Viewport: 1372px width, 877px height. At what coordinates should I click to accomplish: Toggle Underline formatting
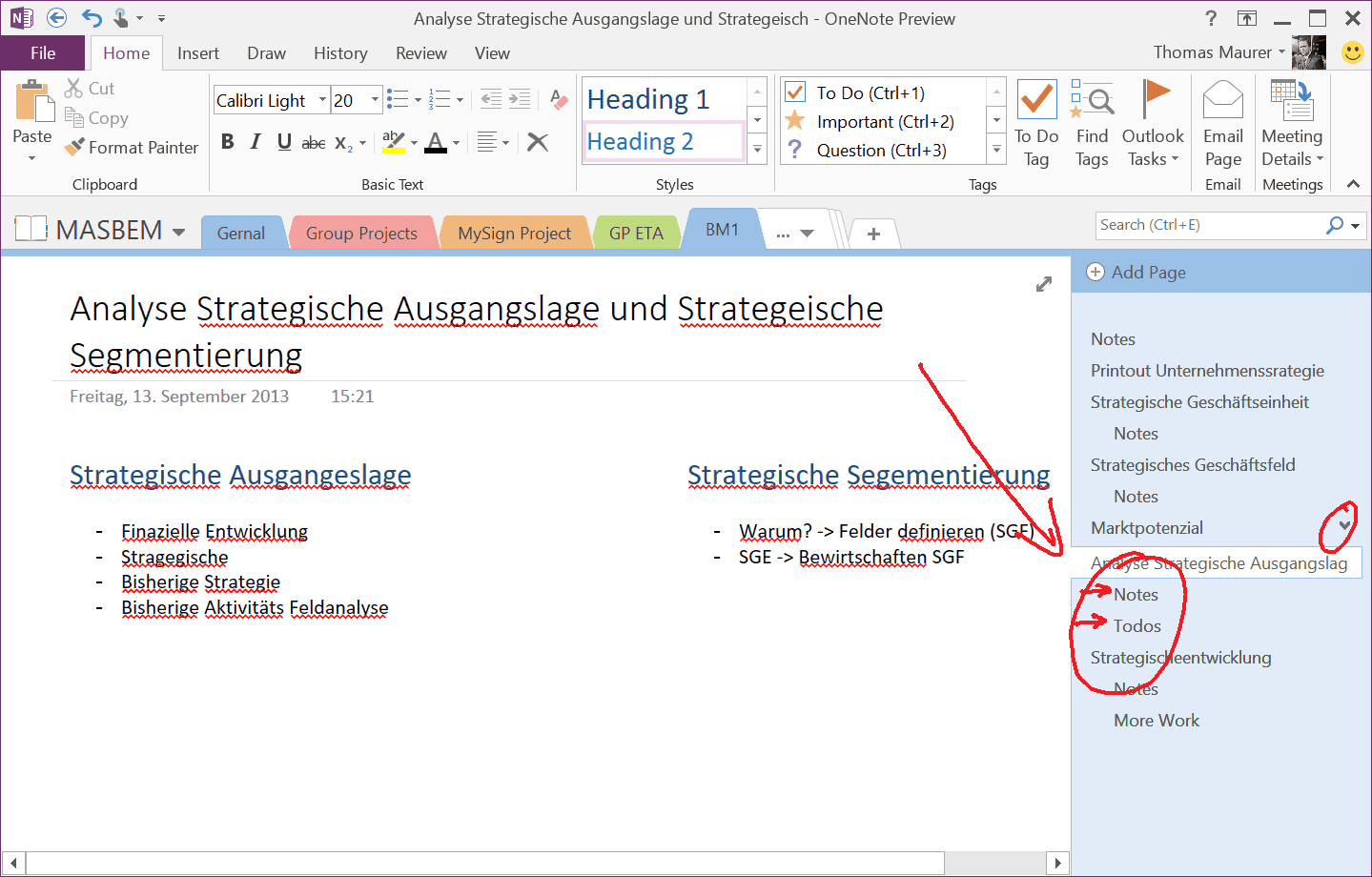[x=284, y=142]
